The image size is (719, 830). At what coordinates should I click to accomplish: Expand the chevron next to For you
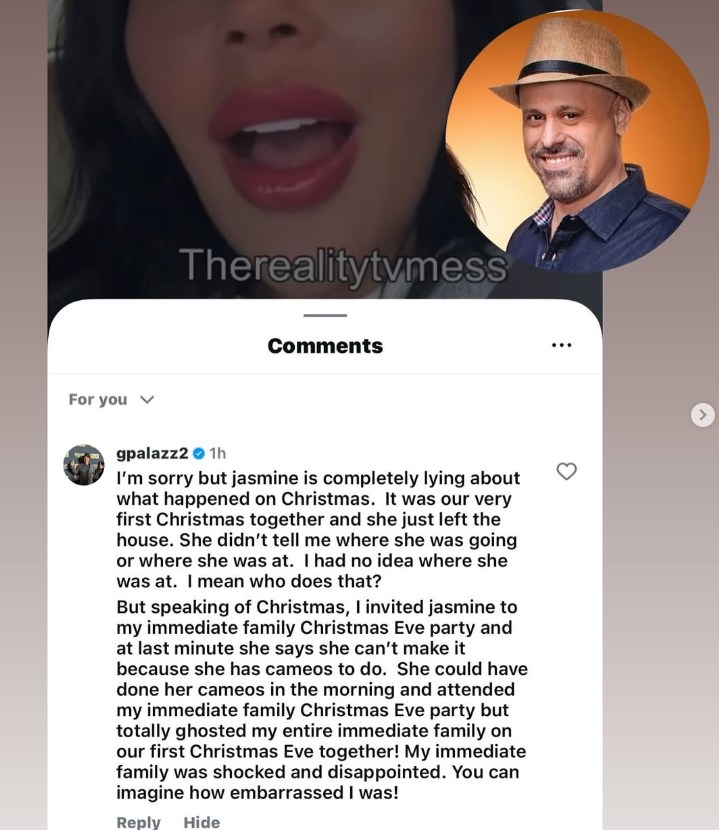[x=147, y=400]
